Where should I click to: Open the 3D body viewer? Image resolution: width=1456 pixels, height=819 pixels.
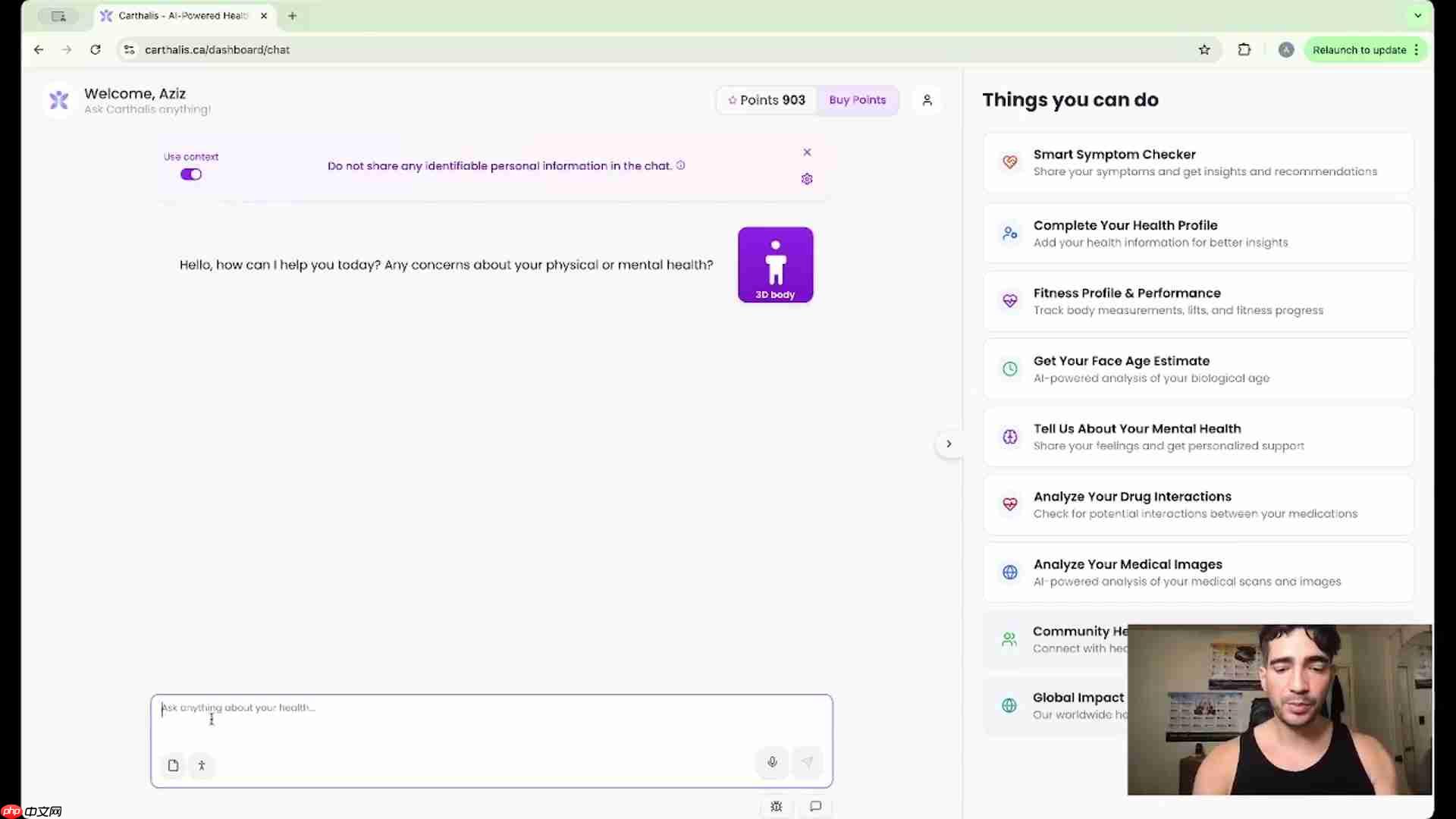[775, 265]
